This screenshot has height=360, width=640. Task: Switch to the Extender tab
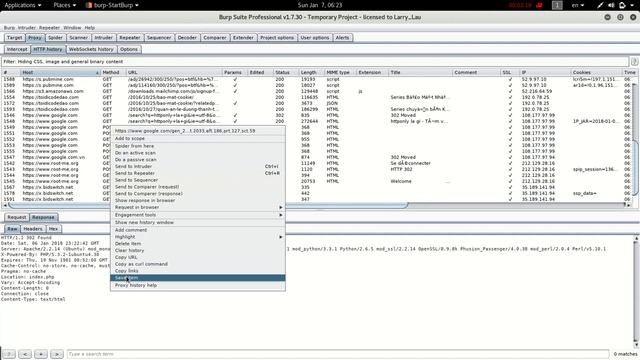[x=243, y=38]
